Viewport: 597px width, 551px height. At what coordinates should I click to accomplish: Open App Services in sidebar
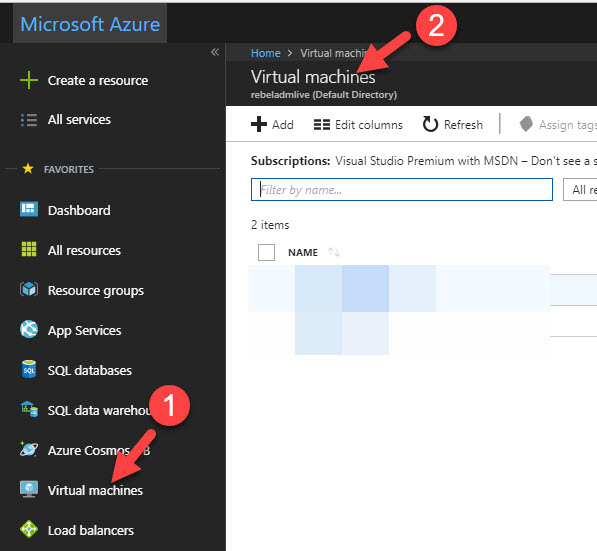pyautogui.click(x=85, y=331)
